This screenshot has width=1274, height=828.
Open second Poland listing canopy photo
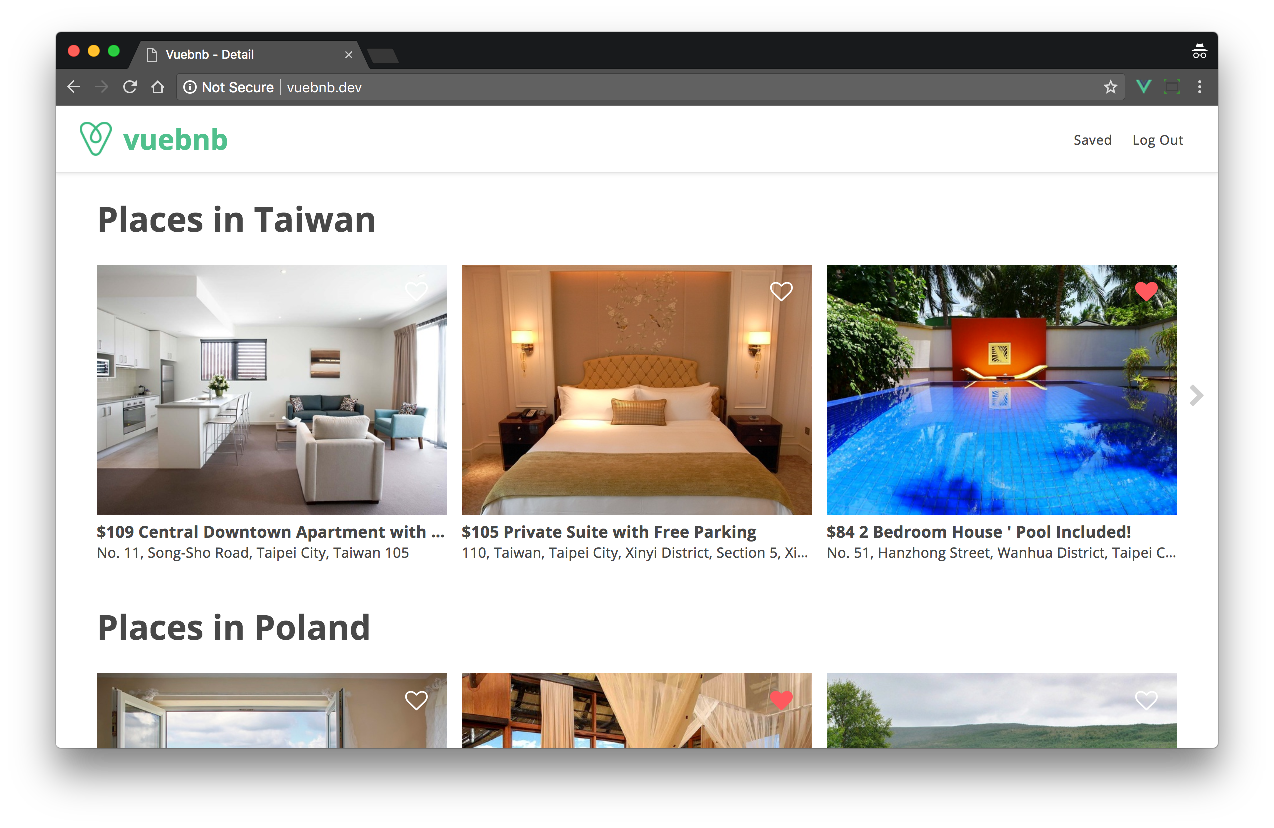click(637, 710)
